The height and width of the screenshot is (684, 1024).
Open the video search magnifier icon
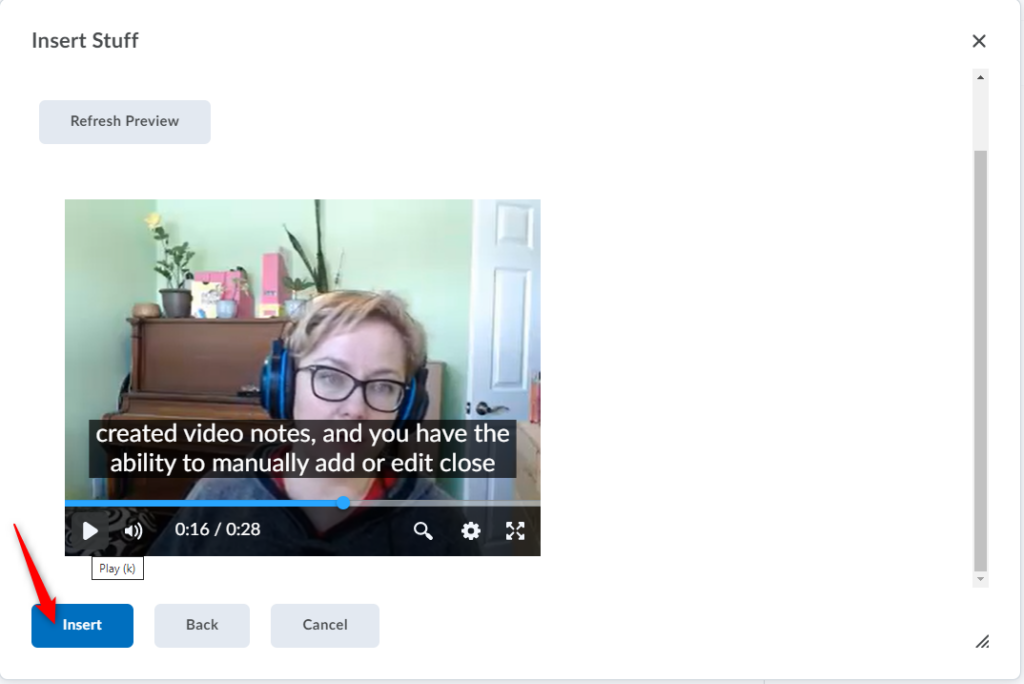pos(423,531)
